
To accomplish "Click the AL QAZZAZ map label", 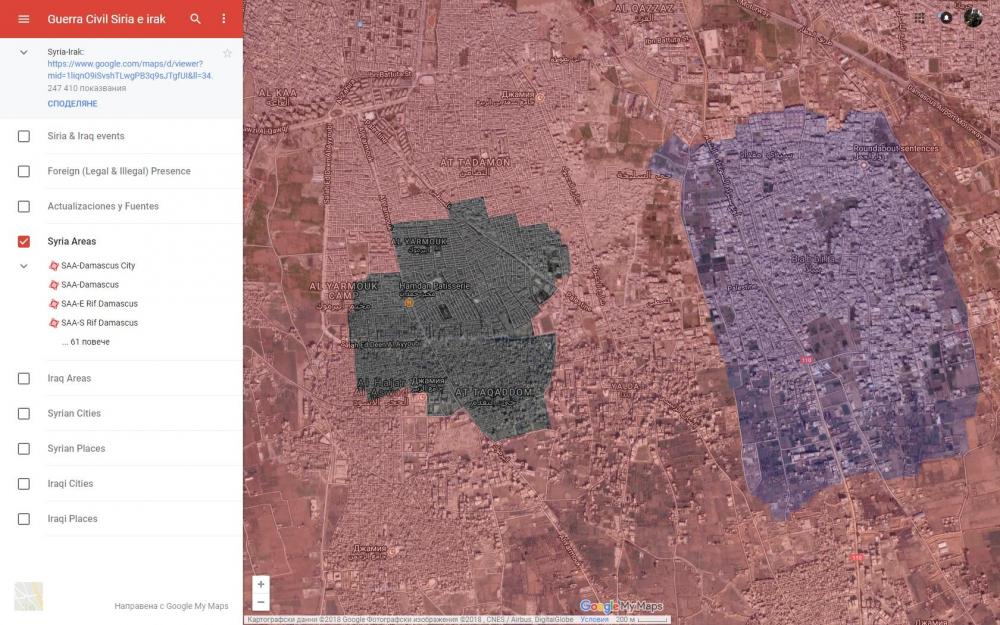I will coord(644,8).
